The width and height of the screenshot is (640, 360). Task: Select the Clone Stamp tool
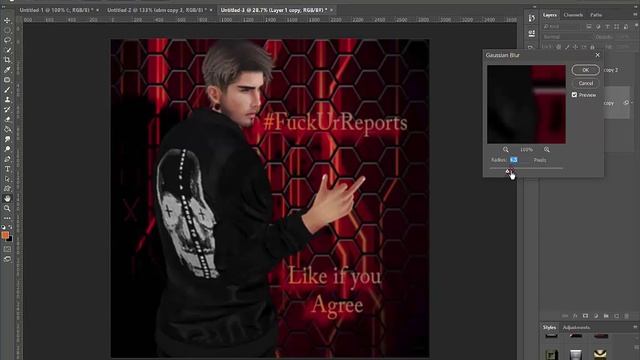pos(7,100)
